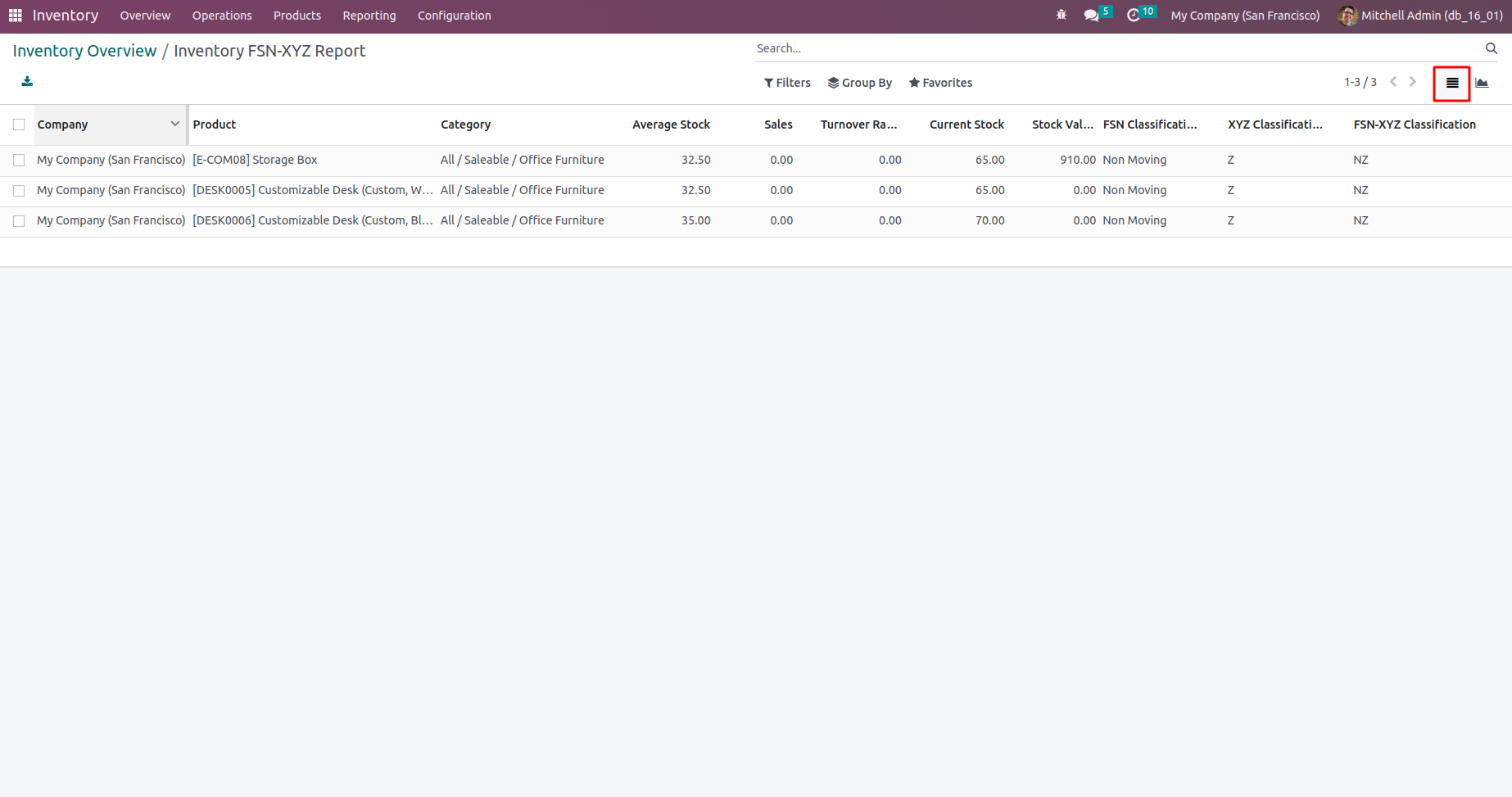Open the apps grid home menu
The image size is (1512, 797).
[x=15, y=16]
